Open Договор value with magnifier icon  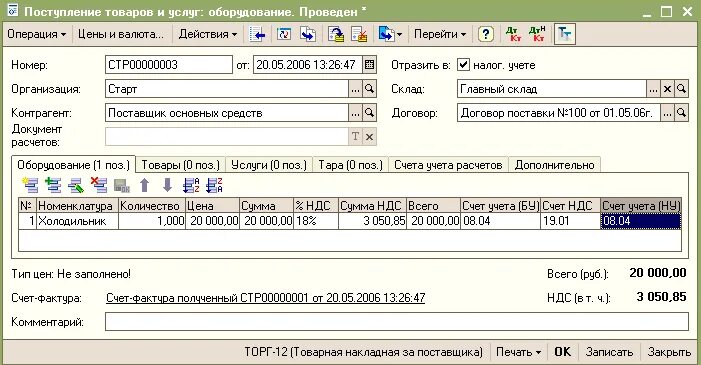coord(681,113)
